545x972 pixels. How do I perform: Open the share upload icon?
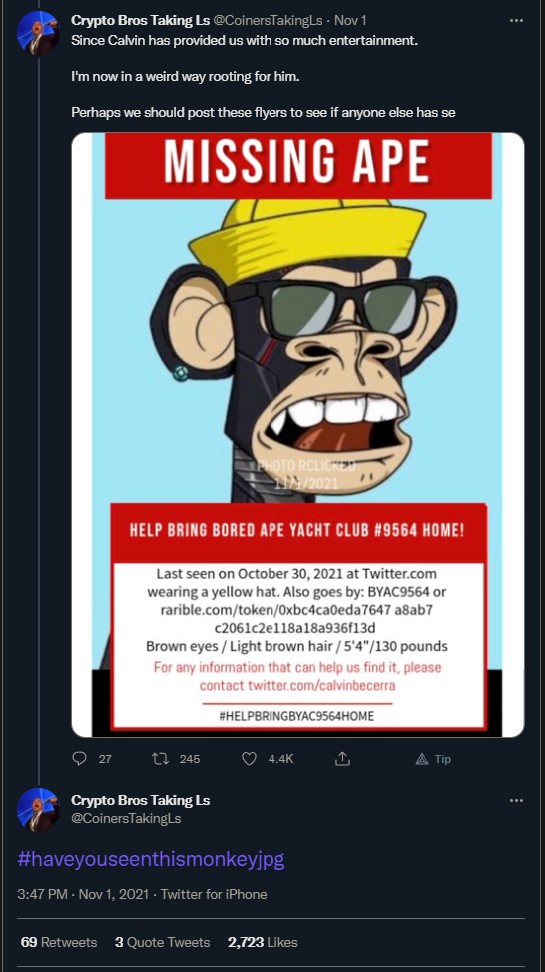[342, 759]
